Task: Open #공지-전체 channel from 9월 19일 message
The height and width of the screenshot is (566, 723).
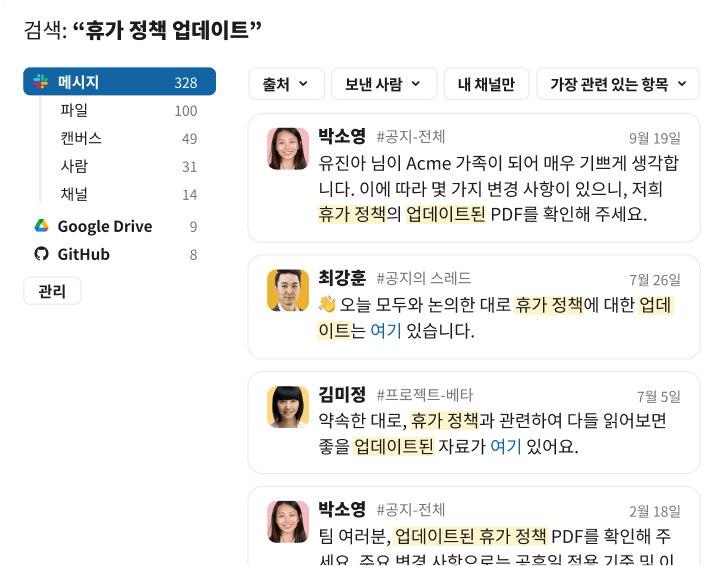Action: click(410, 137)
